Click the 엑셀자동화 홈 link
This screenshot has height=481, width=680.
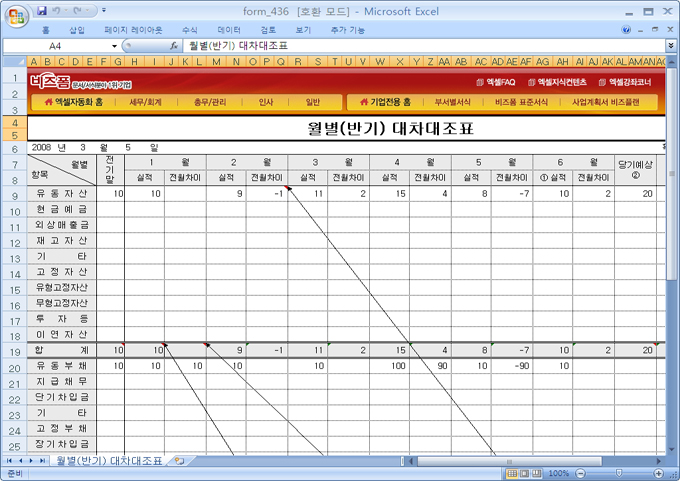(72, 102)
